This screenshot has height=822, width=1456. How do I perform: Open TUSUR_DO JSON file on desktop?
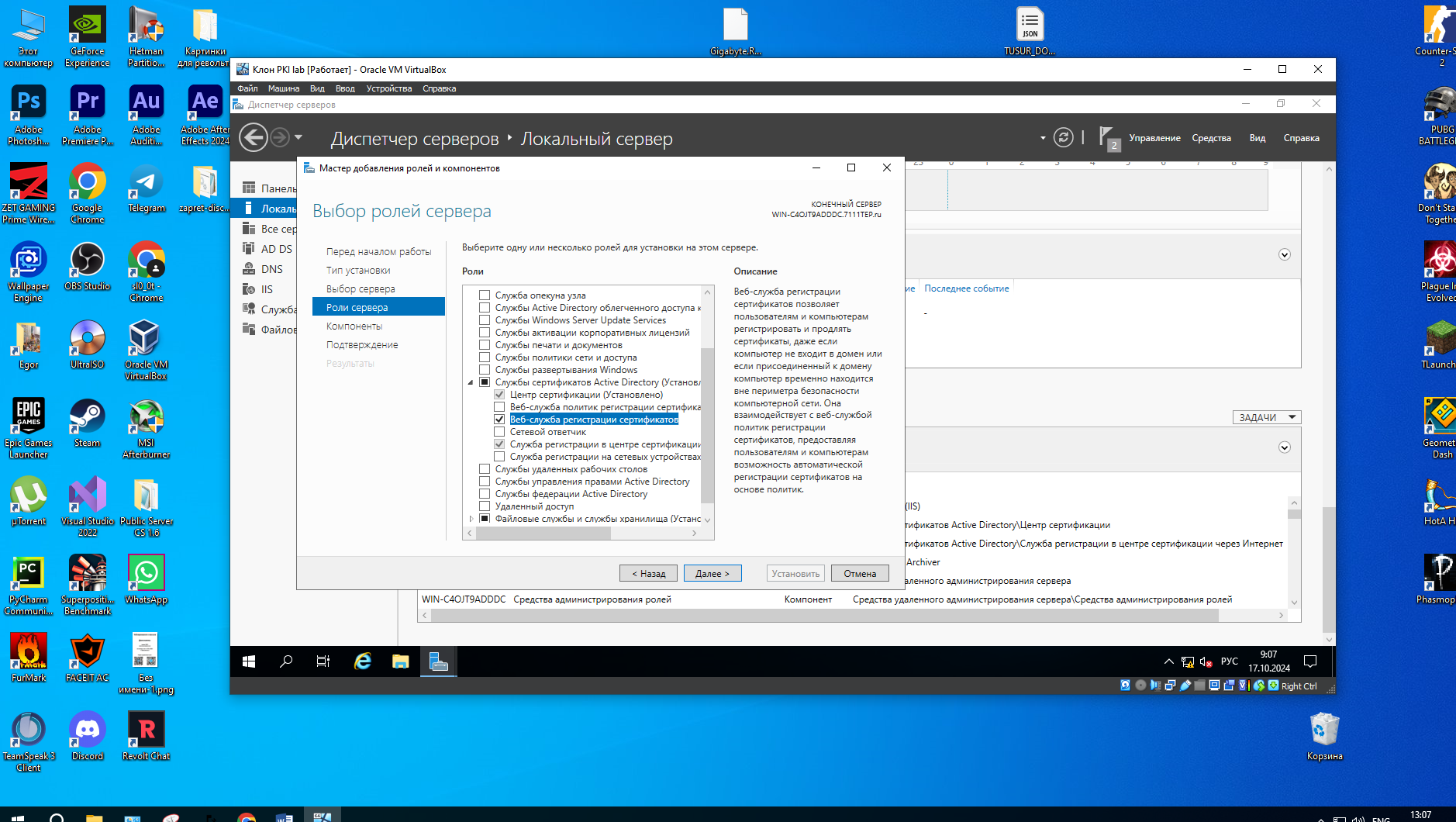(1030, 32)
